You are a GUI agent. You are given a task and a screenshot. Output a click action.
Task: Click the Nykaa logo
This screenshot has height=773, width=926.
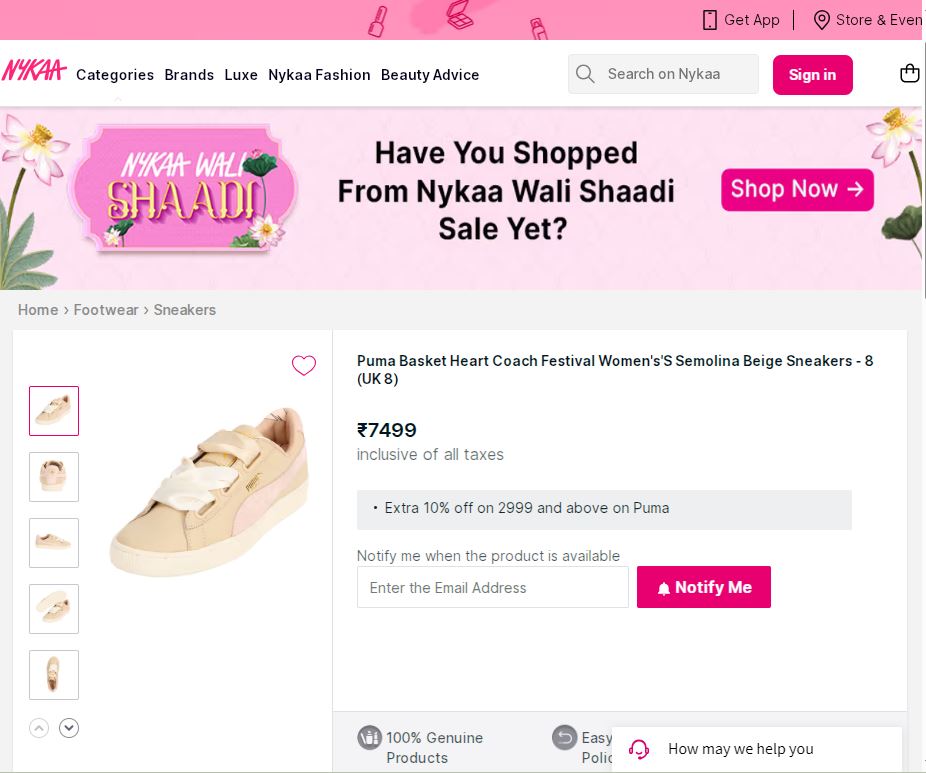click(34, 70)
